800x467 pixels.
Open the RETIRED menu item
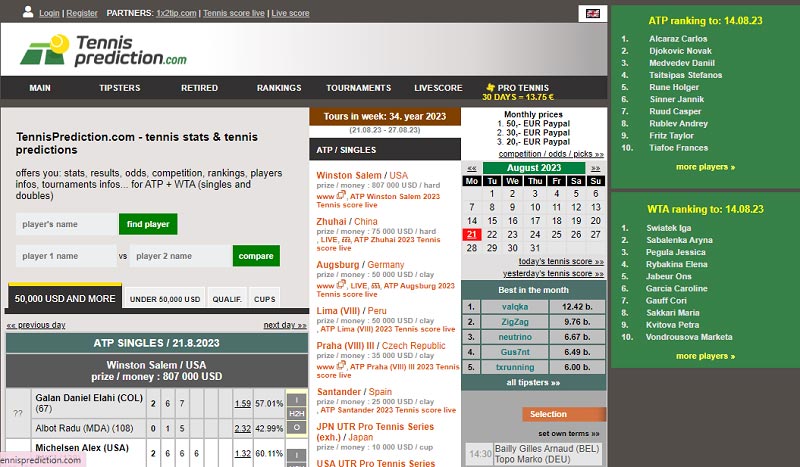(x=199, y=88)
